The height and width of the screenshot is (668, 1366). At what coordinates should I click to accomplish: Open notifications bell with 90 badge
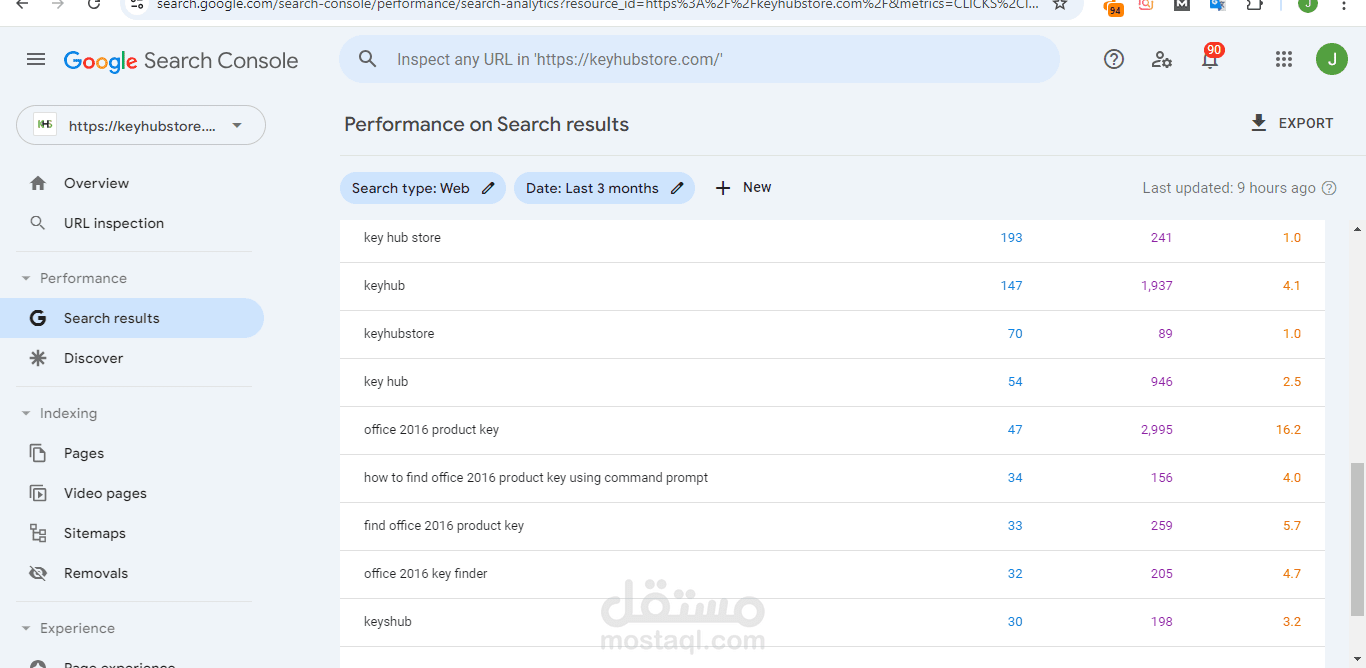1210,58
